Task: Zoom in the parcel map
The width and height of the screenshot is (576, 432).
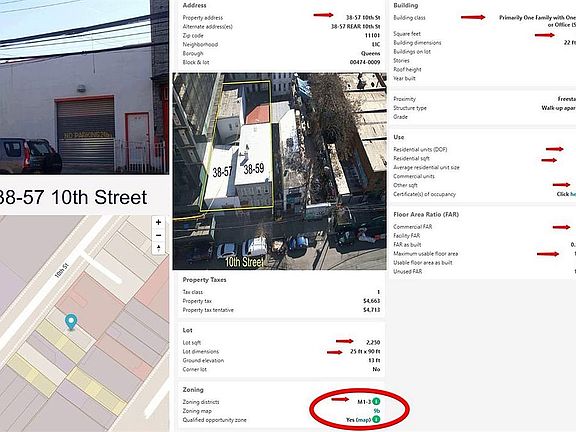Action: click(158, 222)
